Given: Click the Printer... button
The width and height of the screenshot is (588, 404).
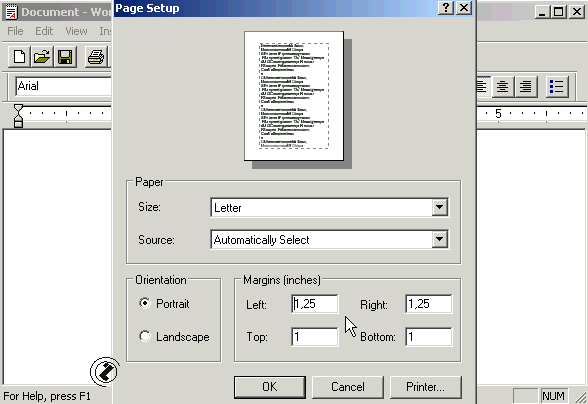Looking at the screenshot, I should point(425,387).
